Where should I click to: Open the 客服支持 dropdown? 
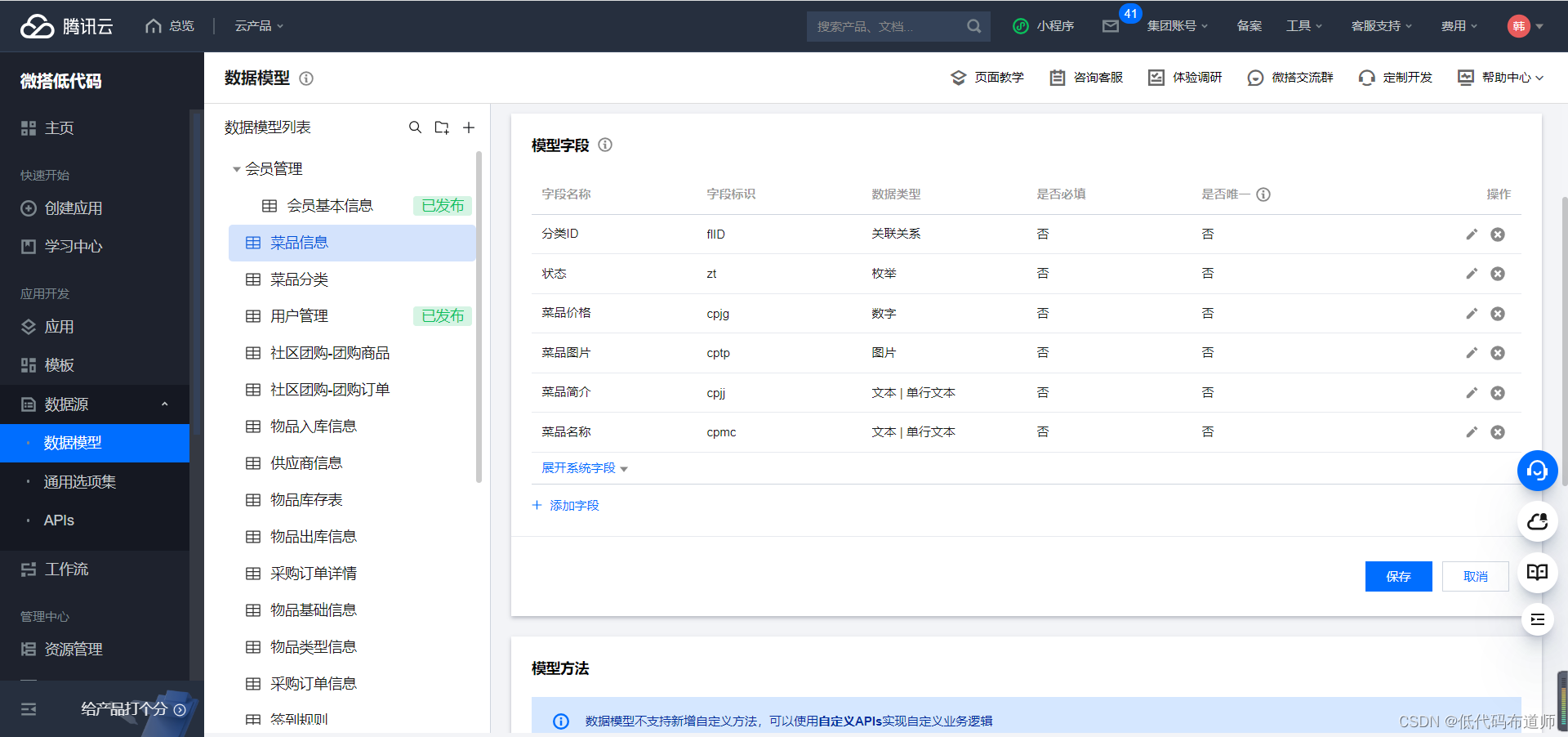point(1381,26)
